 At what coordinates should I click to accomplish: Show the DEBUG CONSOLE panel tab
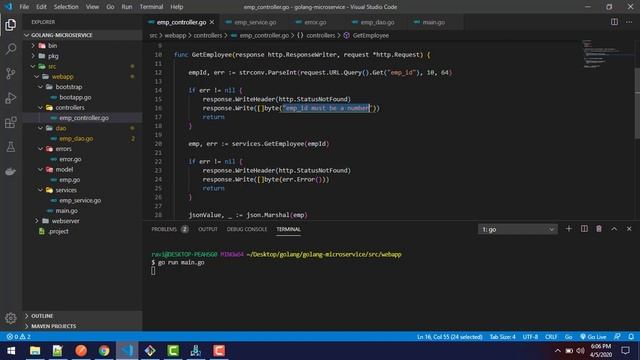(x=247, y=229)
